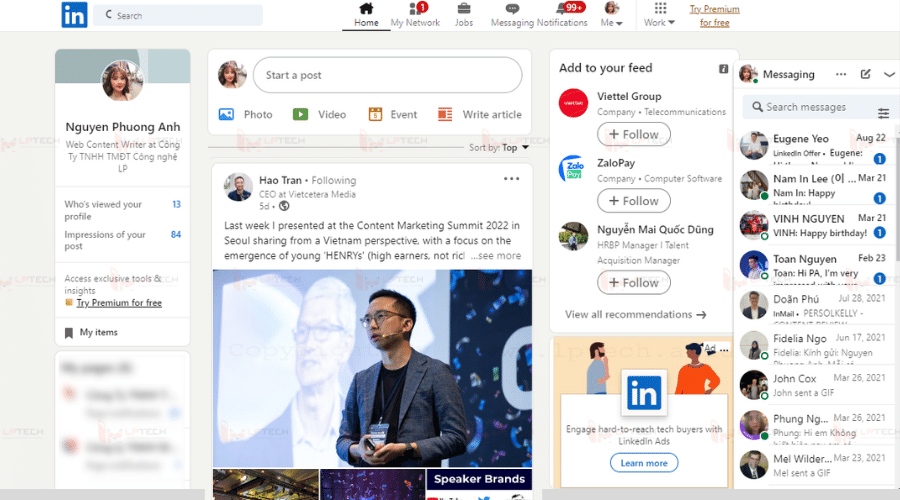
Task: Open the Jobs briefcase icon
Action: (464, 9)
